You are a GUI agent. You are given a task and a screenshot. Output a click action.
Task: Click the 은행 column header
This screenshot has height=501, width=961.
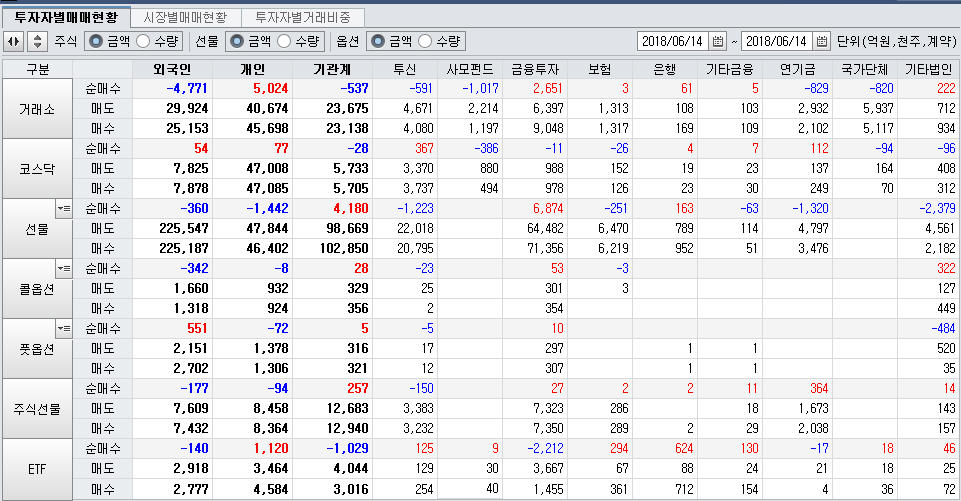(665, 69)
